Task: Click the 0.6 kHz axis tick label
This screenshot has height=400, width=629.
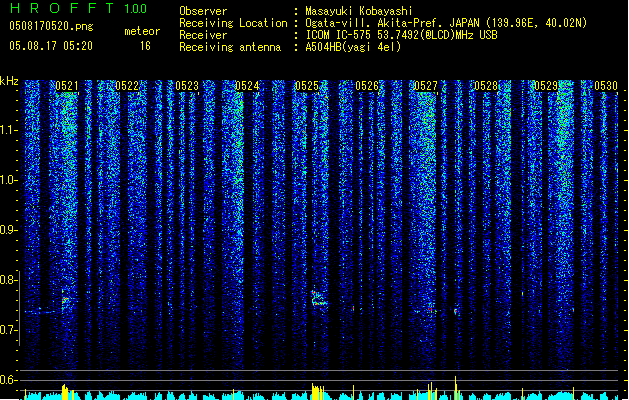Action: click(x=8, y=380)
